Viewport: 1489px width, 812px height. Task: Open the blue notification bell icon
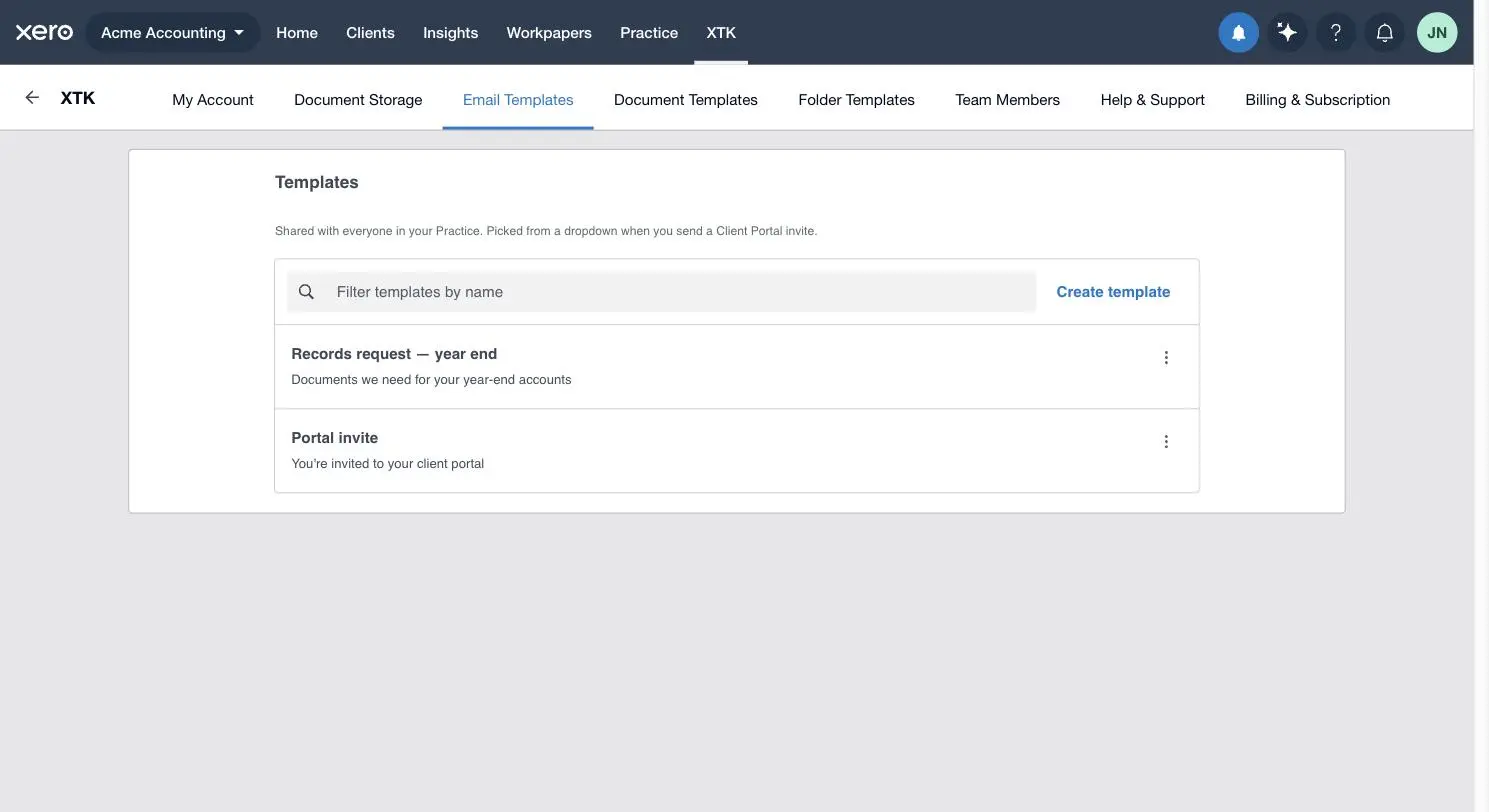1238,32
